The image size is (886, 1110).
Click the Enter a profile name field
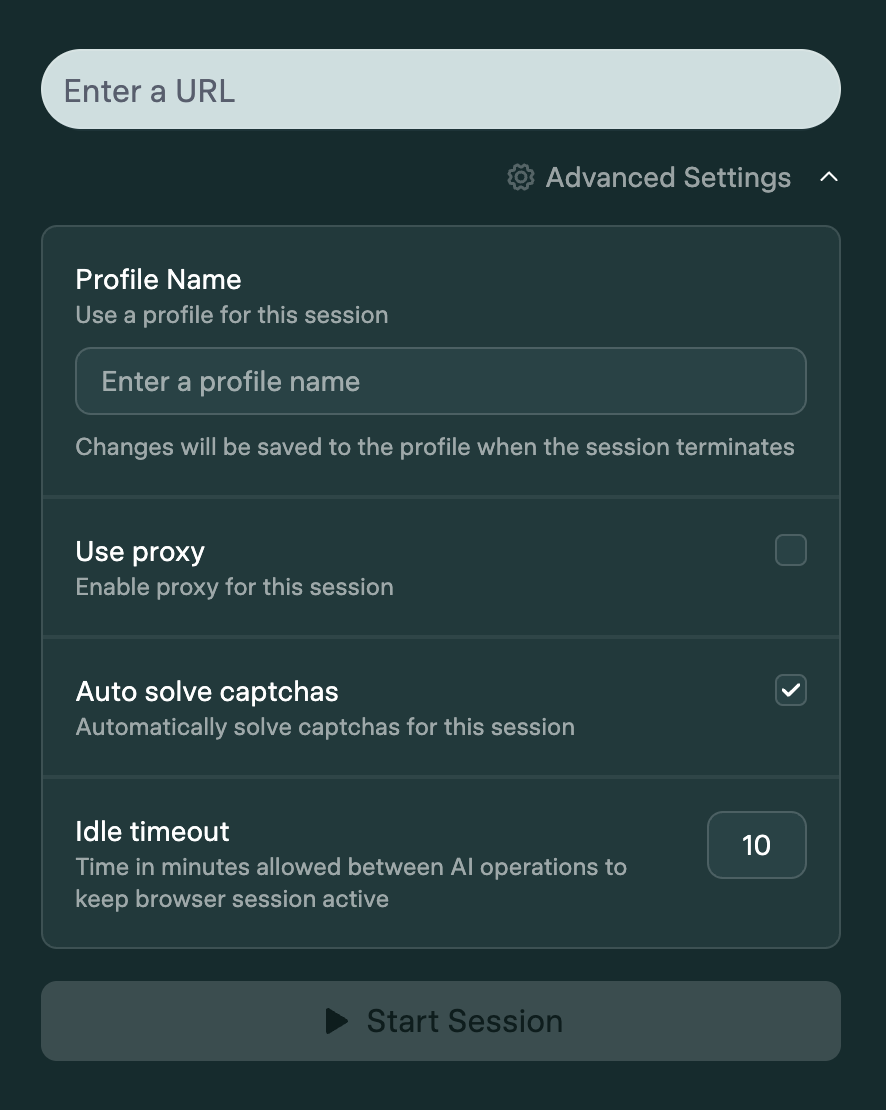click(440, 381)
